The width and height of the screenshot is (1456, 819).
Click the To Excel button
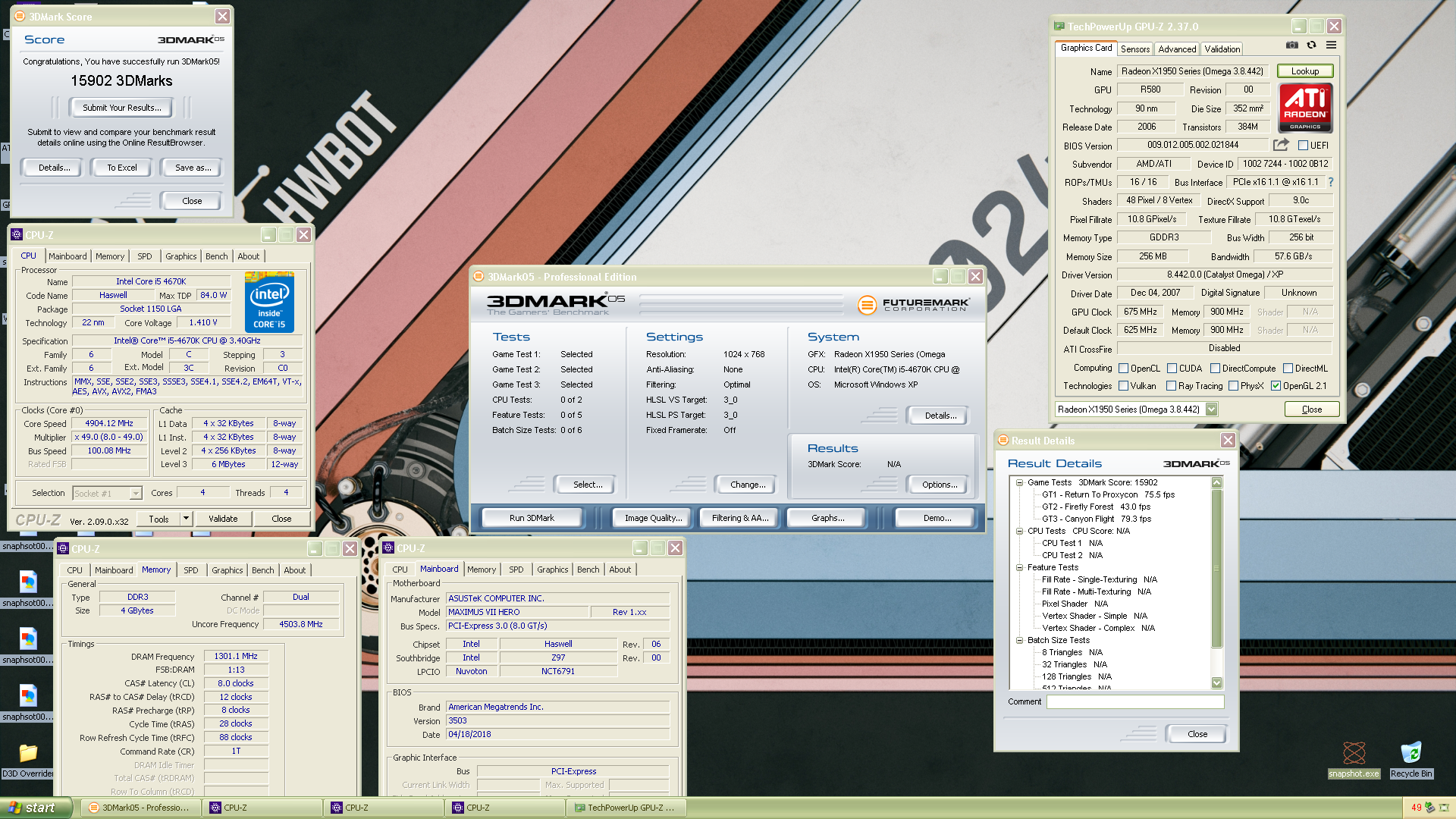(x=121, y=168)
